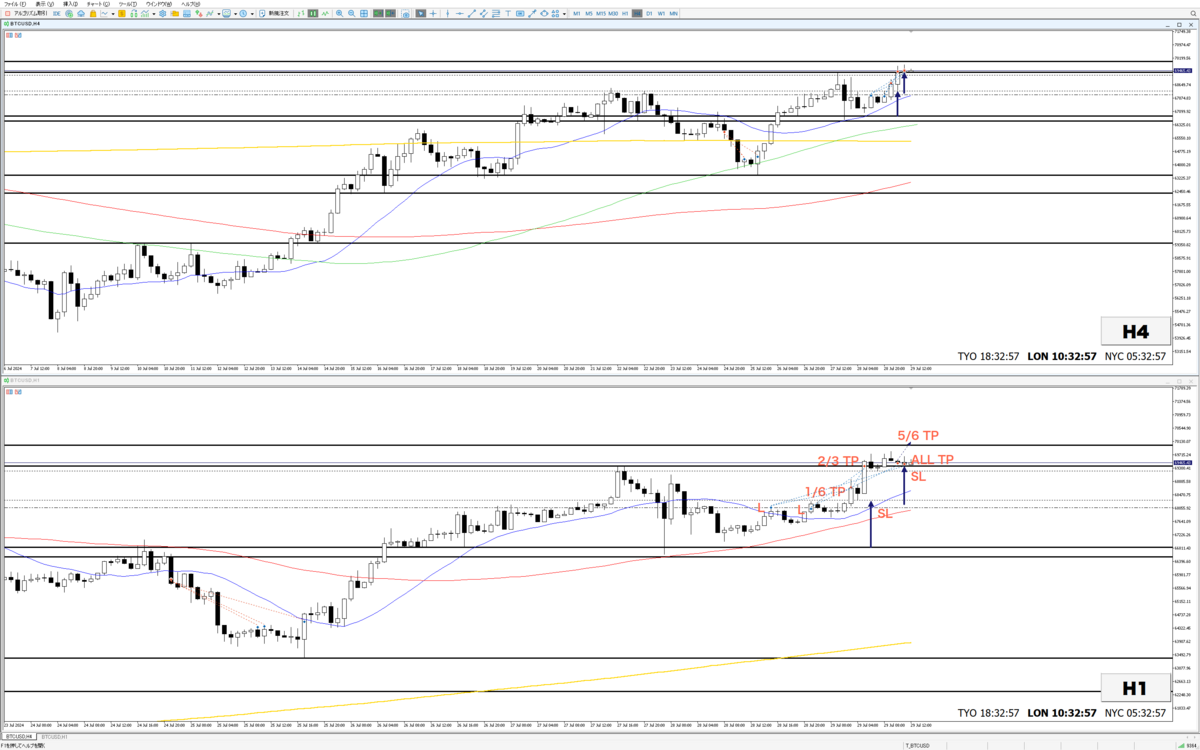Expand the objects dropdown arrow
Screen dimensions: 1200x750
click(564, 13)
